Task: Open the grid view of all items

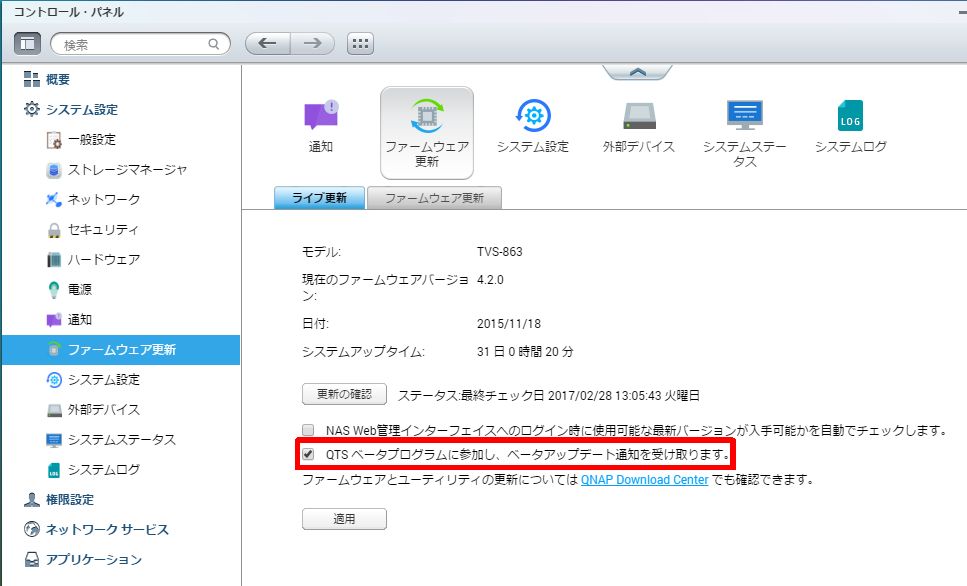Action: tap(360, 43)
